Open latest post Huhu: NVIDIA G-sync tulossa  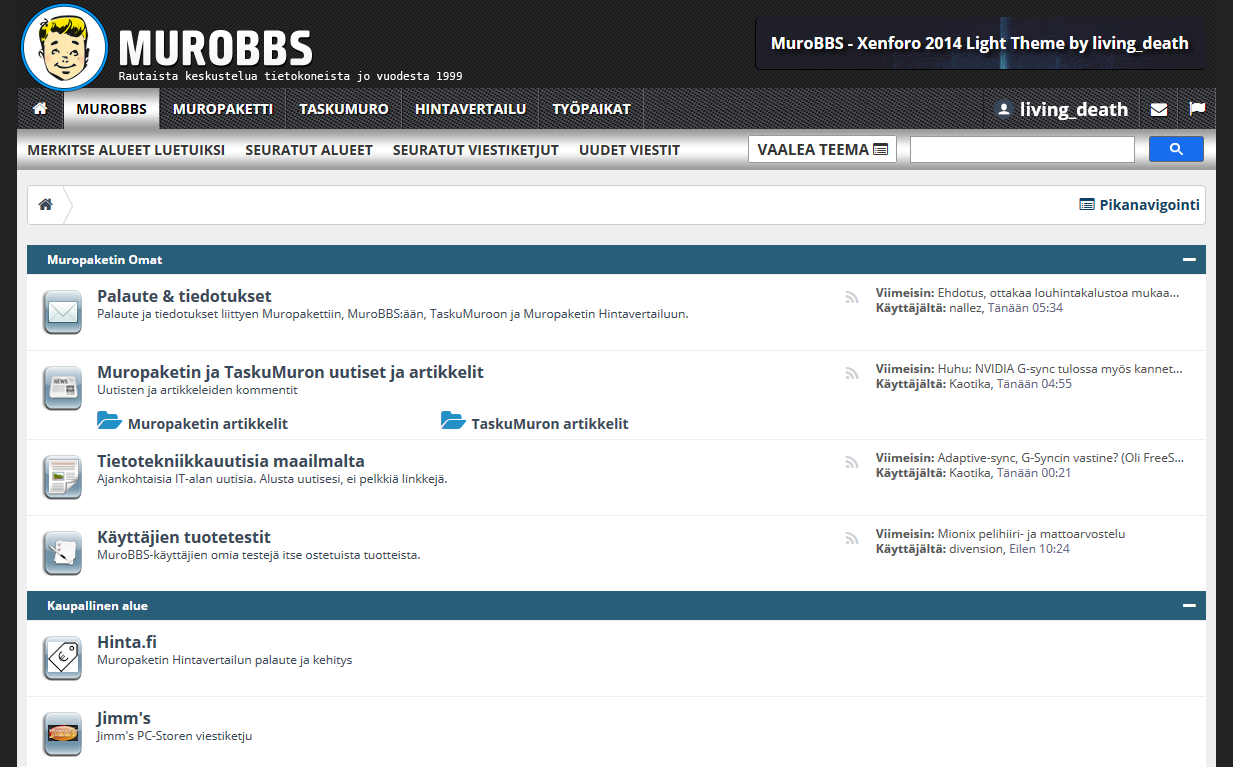click(x=1059, y=369)
